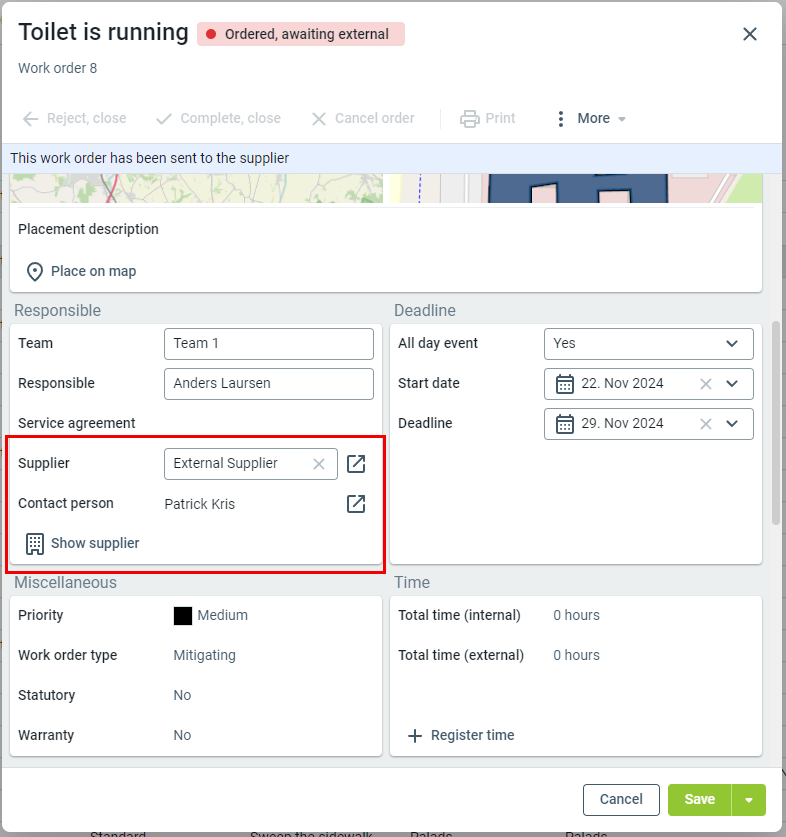Screen dimensions: 786x837
Task: Click Register time
Action: (461, 736)
